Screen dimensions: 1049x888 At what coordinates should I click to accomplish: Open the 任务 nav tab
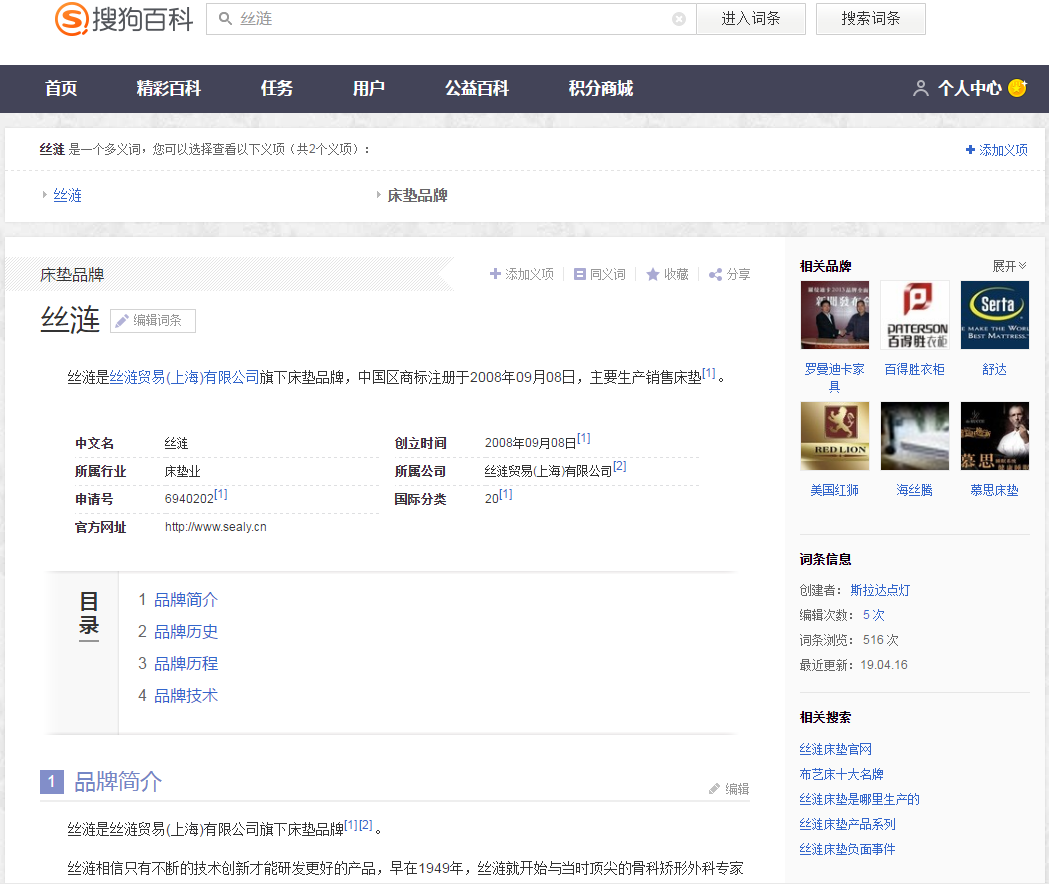277,88
